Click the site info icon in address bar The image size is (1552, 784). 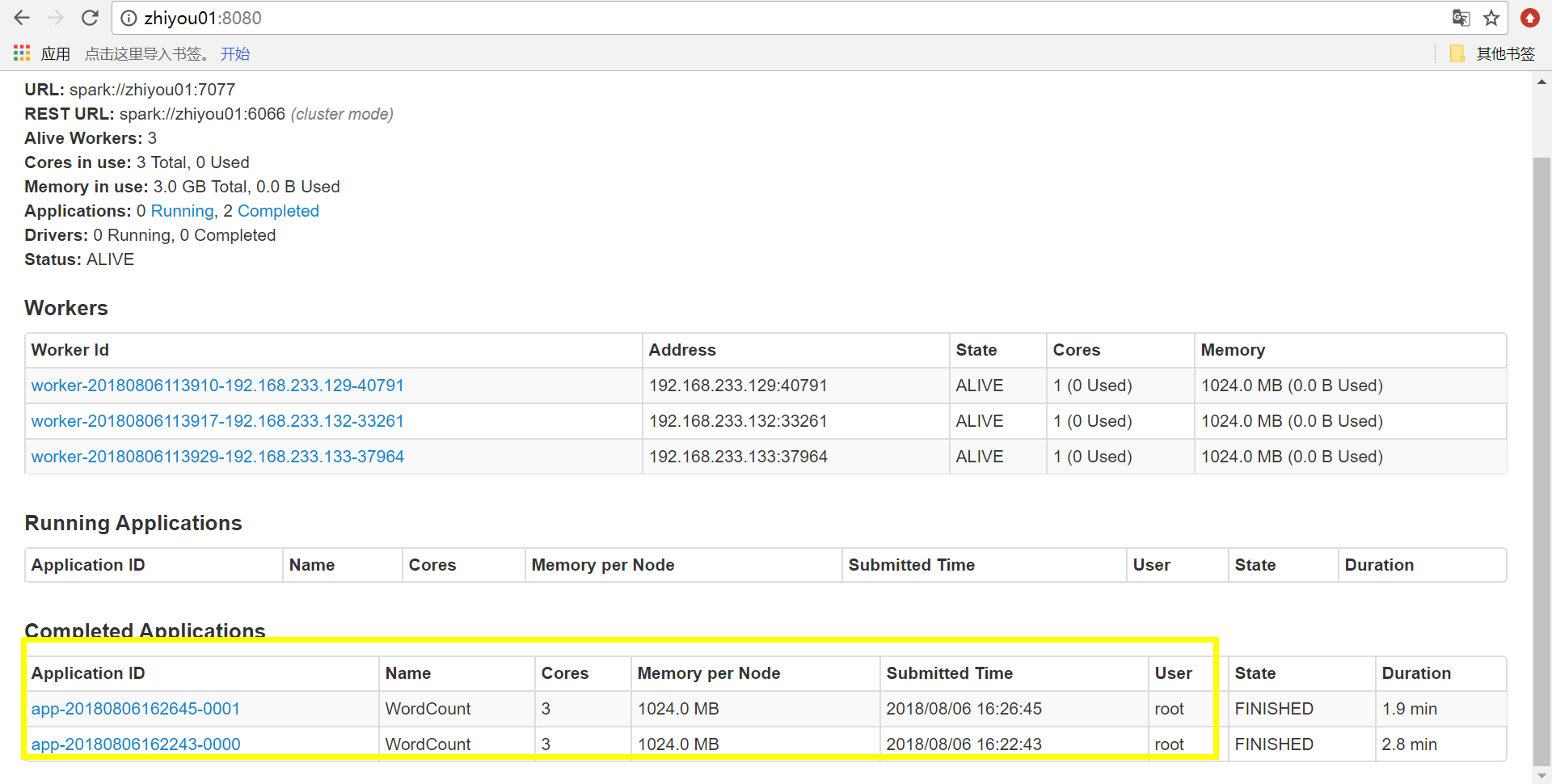pyautogui.click(x=129, y=18)
